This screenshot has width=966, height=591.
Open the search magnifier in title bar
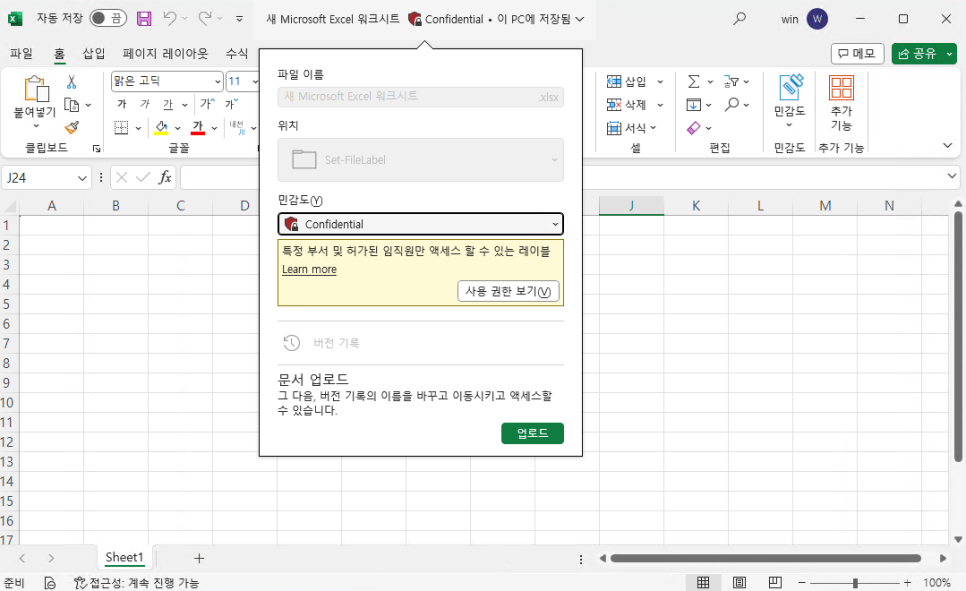coord(739,18)
